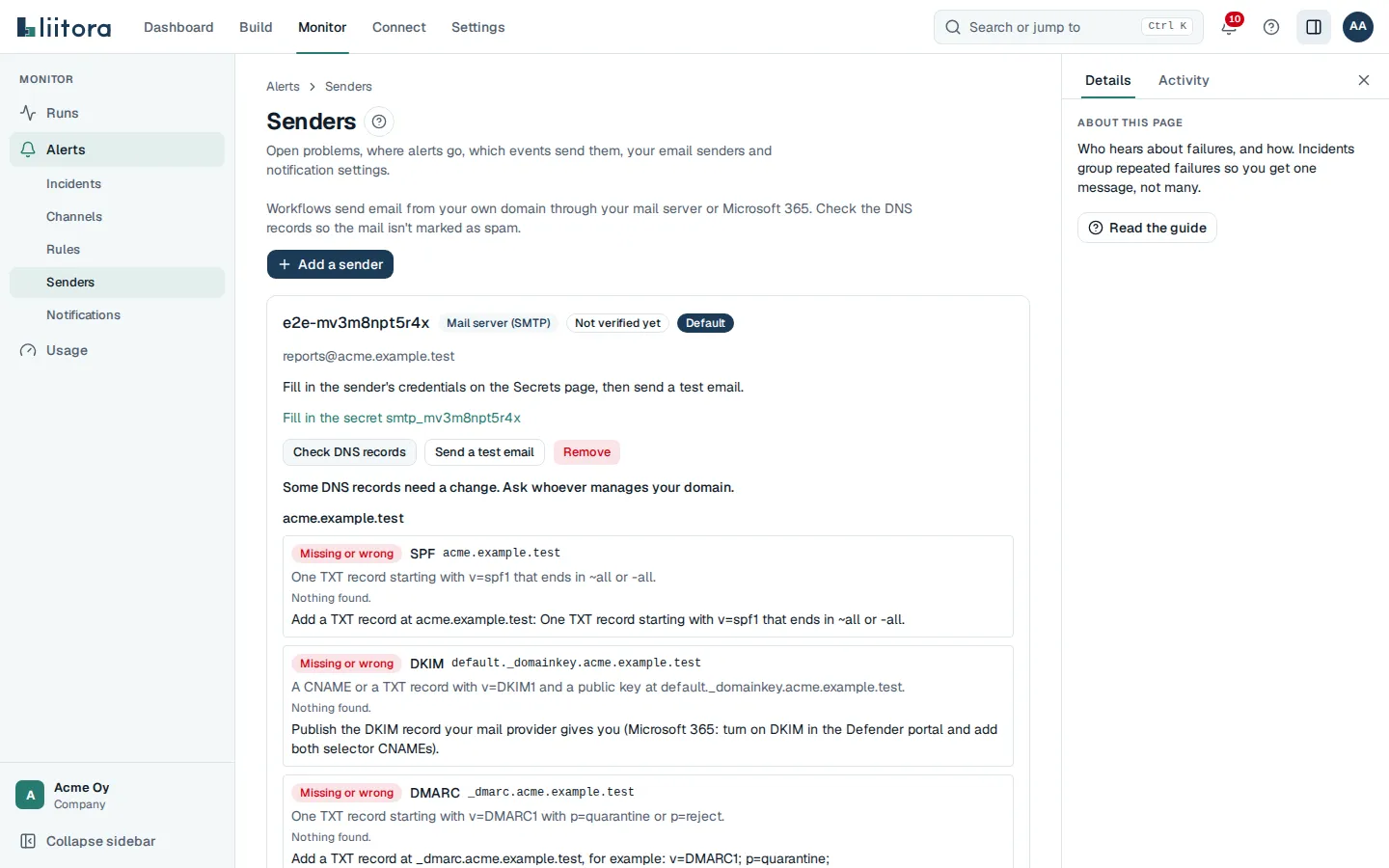Open Channels in sidebar
This screenshot has width=1389, height=868.
click(117, 217)
